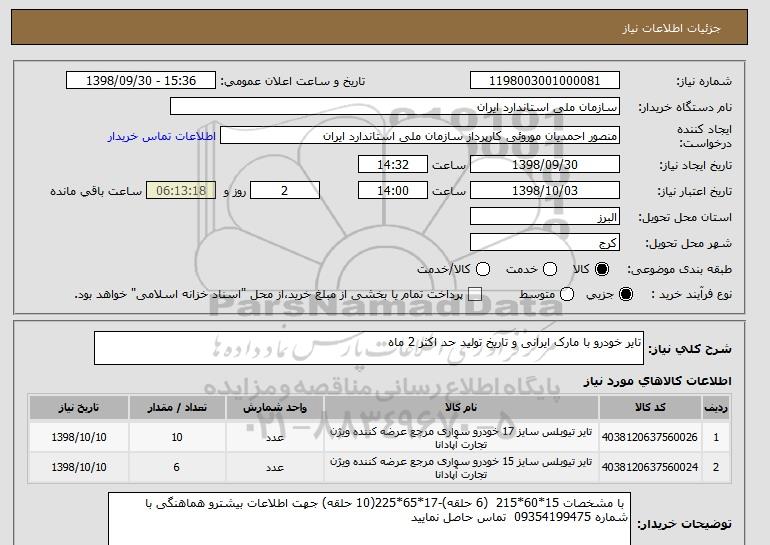Click the نام کالا column header
Screen dimensions: 770x545
coord(461,408)
